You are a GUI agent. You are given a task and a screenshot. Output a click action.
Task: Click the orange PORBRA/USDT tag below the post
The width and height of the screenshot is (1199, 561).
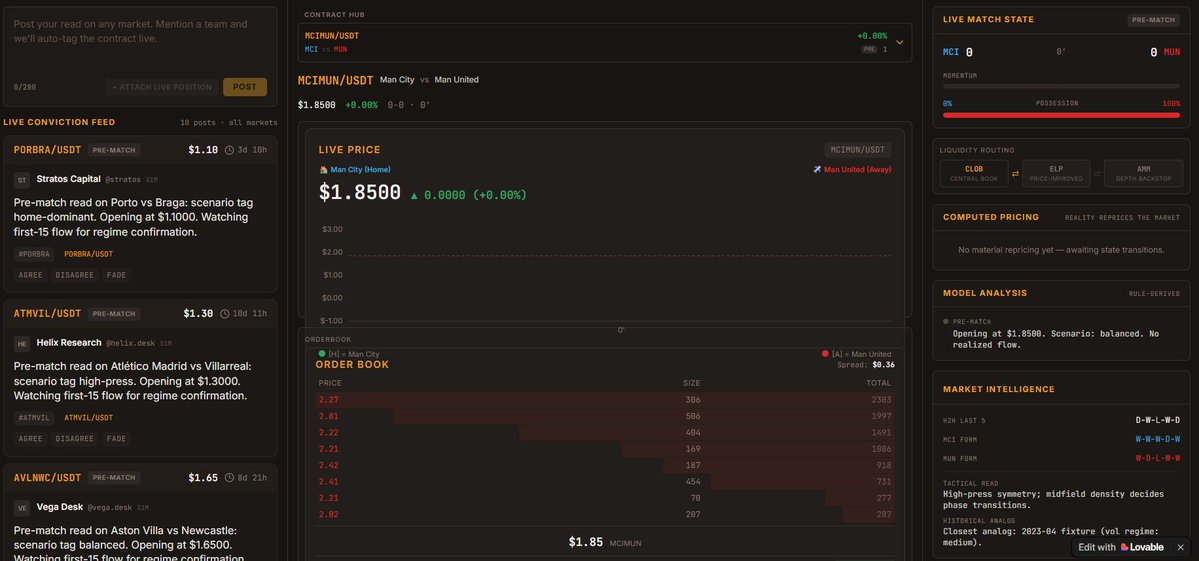(x=88, y=254)
